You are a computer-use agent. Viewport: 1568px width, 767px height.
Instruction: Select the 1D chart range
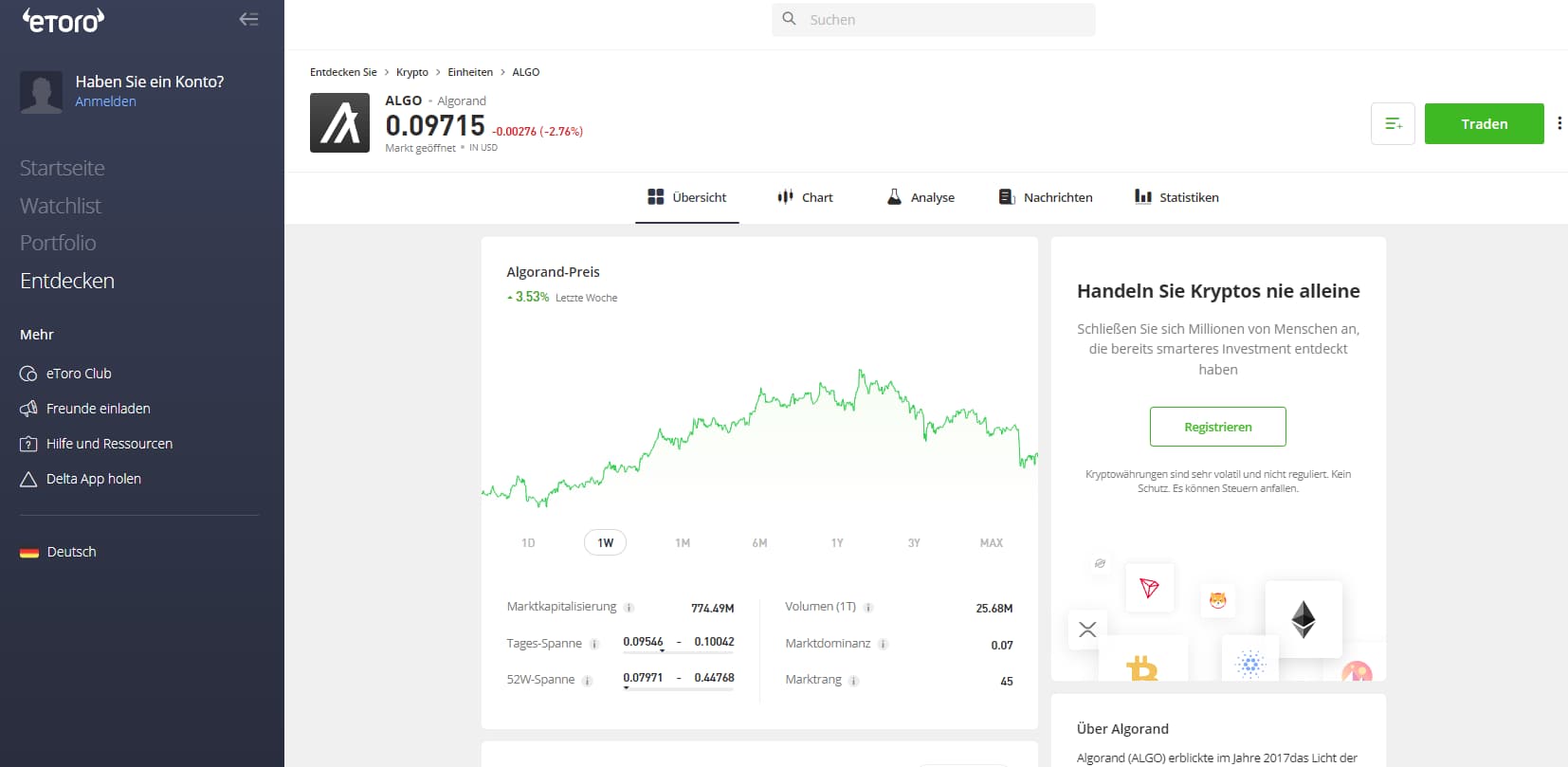[x=528, y=543]
